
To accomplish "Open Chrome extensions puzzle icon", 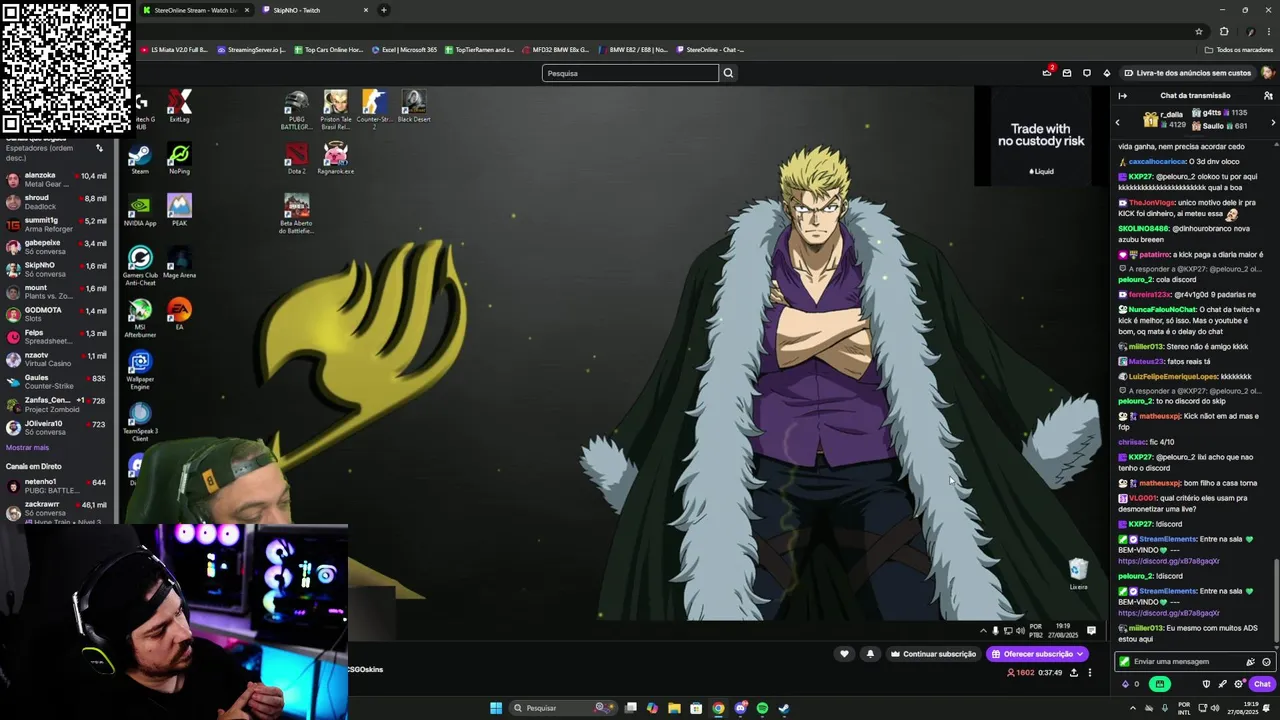I will coord(1223,31).
